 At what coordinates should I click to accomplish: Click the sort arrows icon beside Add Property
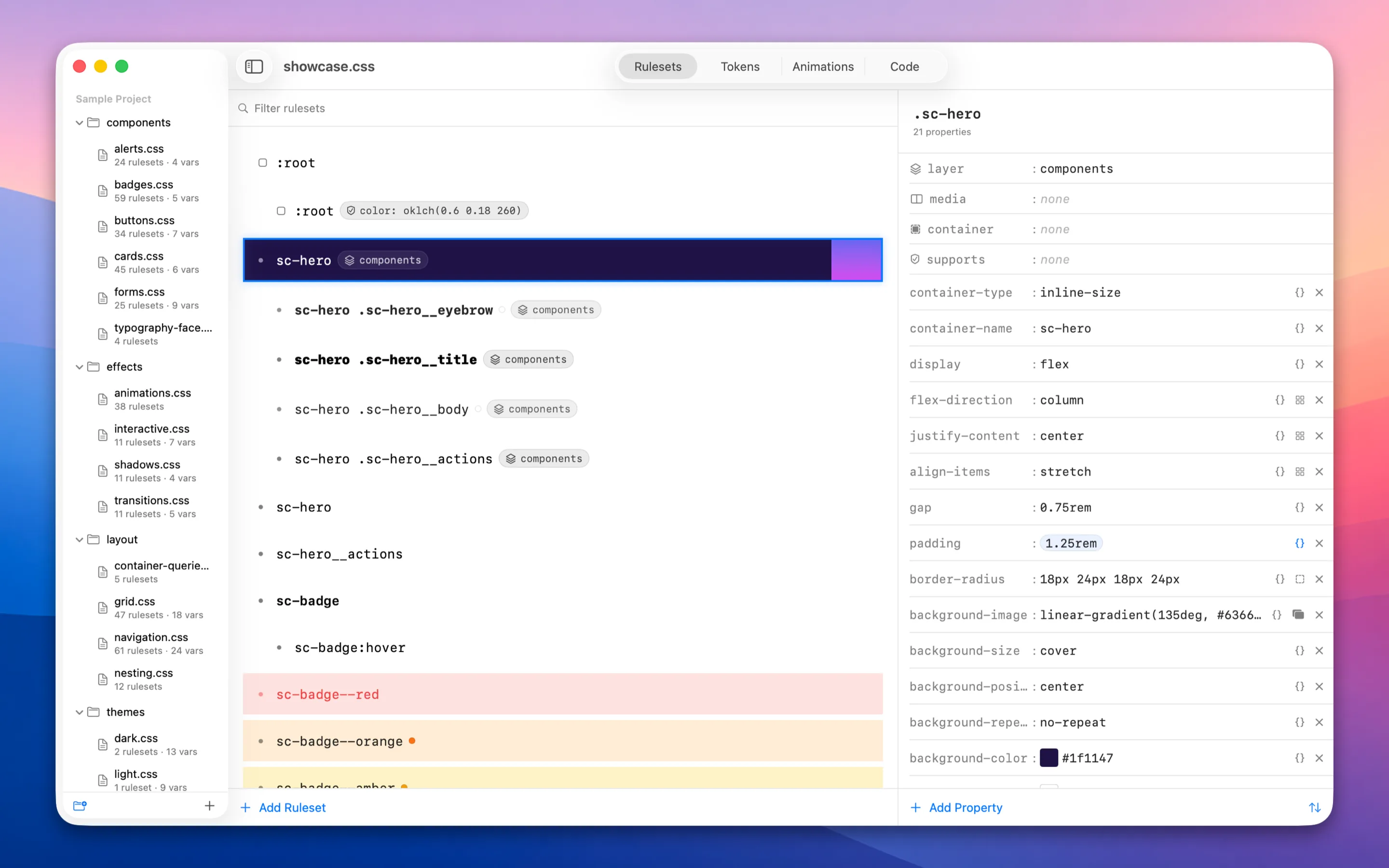[x=1314, y=808]
